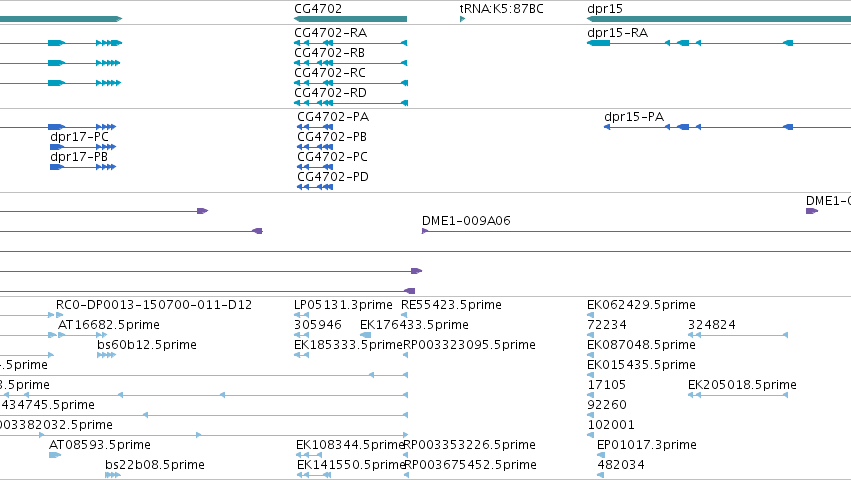Select the dpr15-RA transcript glyph
851x480 pixels.
pyautogui.click(x=719, y=43)
